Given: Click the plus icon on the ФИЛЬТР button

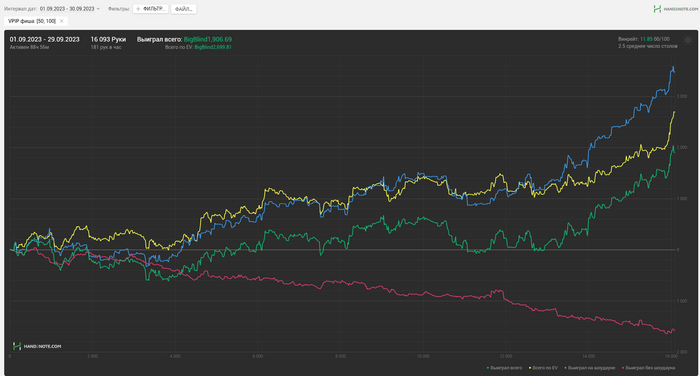Looking at the screenshot, I should 138,9.
